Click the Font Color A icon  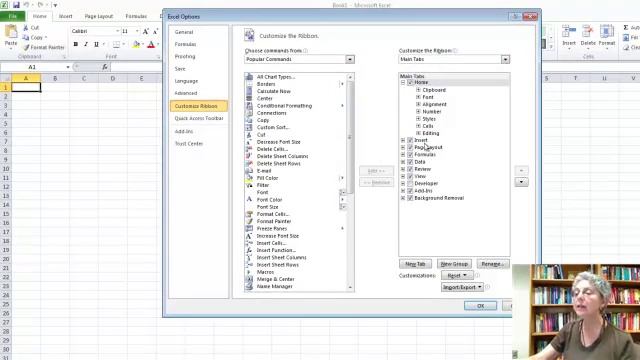tap(151, 44)
